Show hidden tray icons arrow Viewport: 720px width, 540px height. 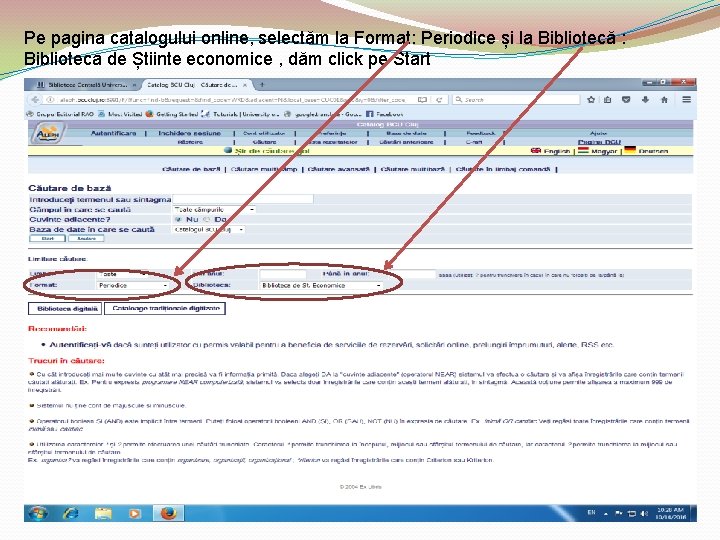tap(606, 513)
